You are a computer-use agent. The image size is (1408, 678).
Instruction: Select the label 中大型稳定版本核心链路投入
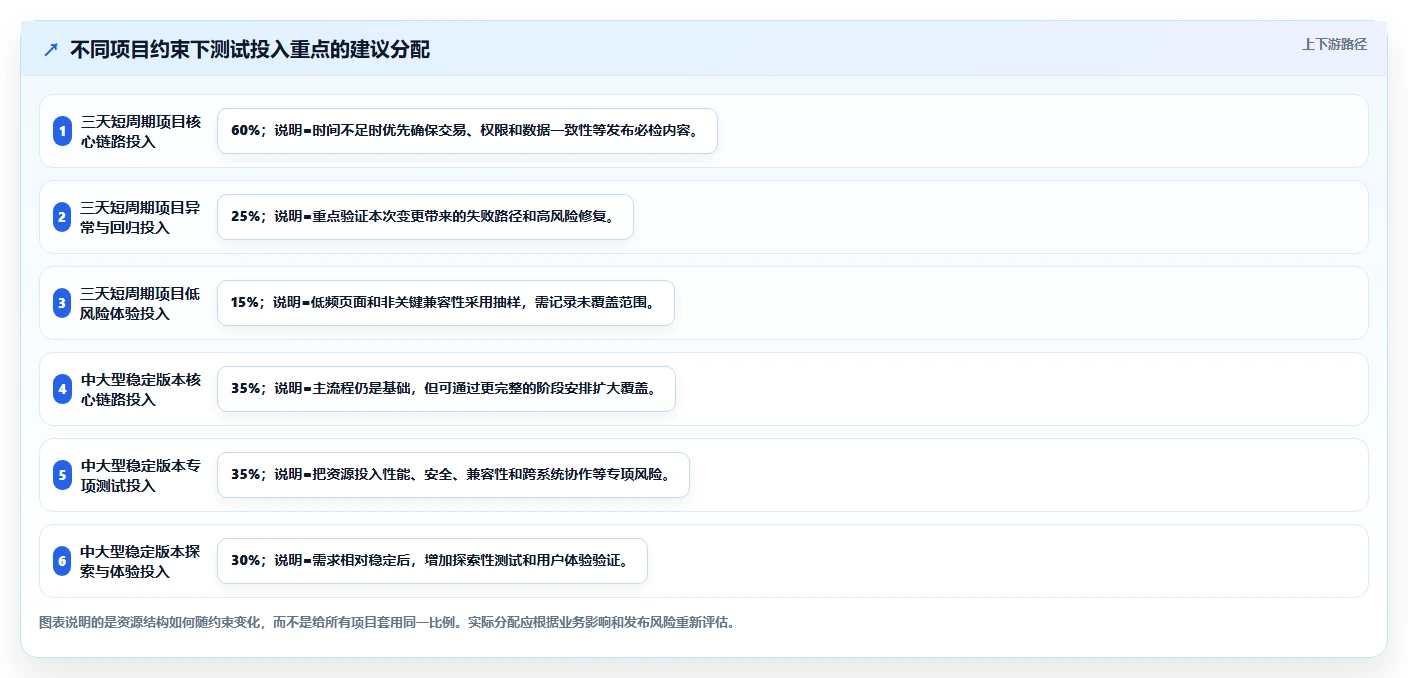tap(141, 389)
